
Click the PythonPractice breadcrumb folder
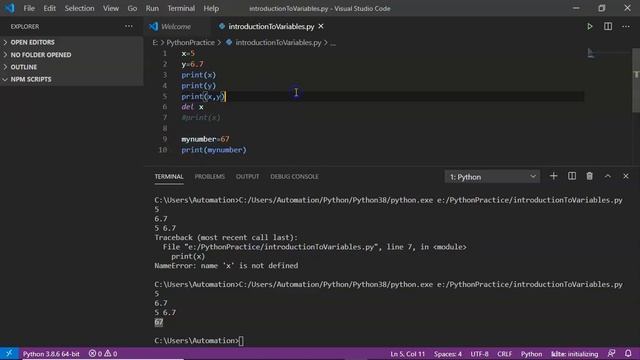click(190, 42)
